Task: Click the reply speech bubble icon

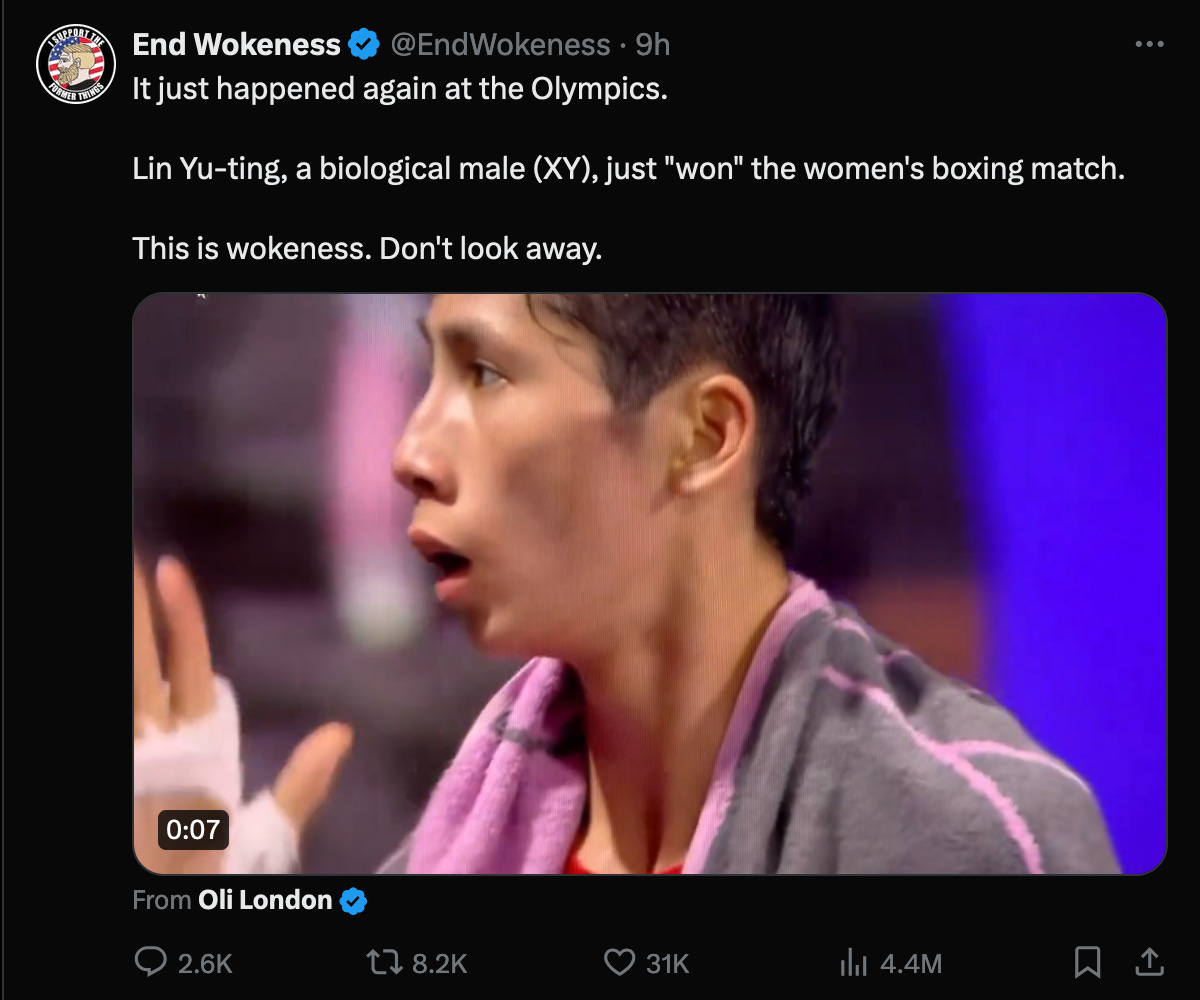Action: [150, 962]
